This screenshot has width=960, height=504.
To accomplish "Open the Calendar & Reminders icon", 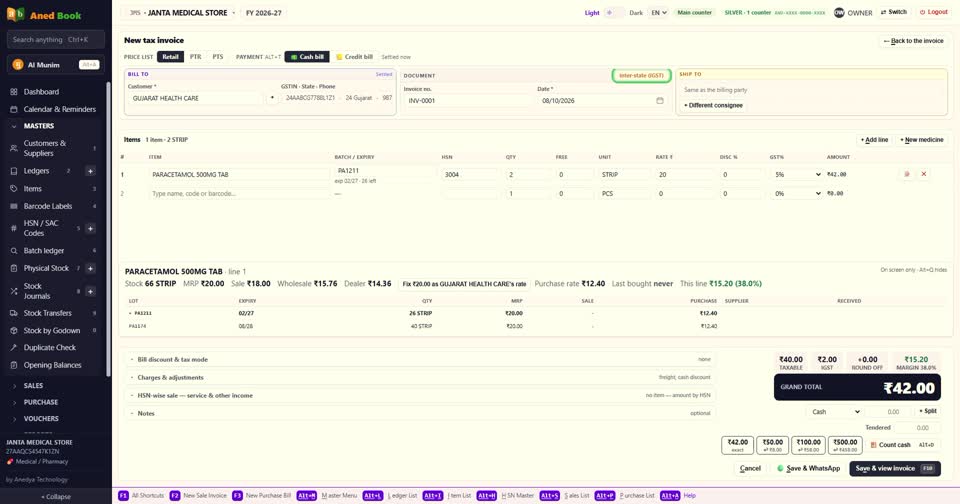I will [x=13, y=109].
